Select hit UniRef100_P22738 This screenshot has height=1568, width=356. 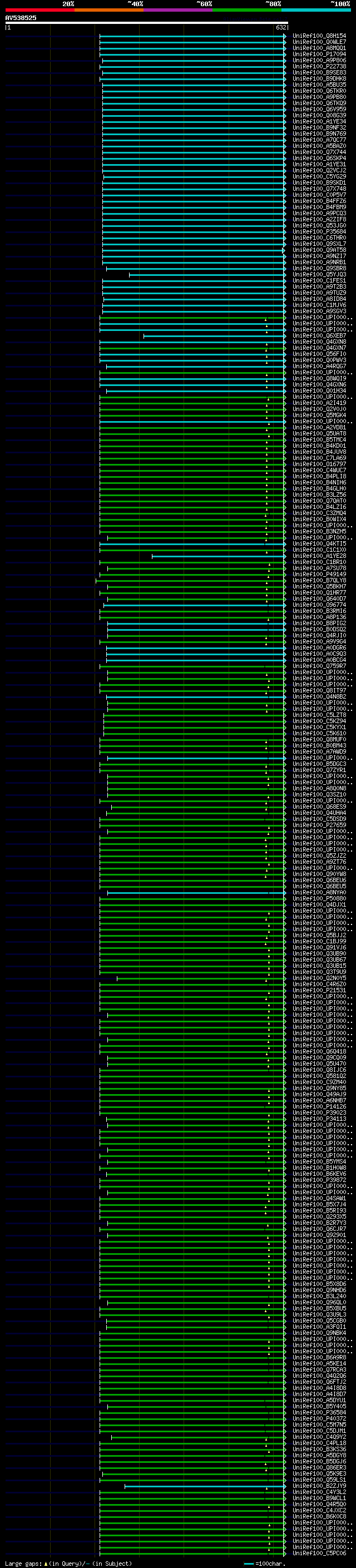[x=319, y=66]
